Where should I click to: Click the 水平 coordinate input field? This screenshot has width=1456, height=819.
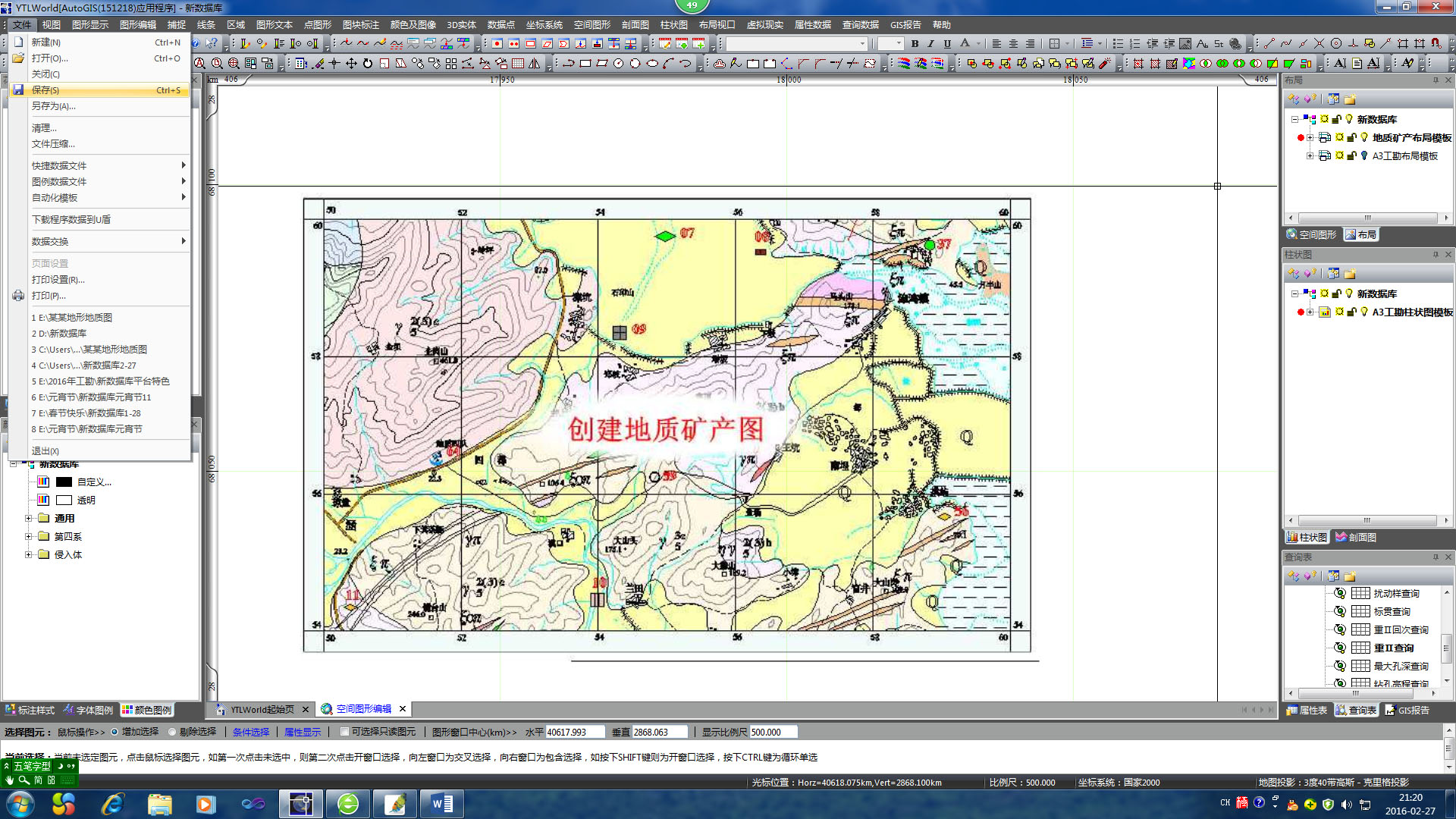click(575, 732)
